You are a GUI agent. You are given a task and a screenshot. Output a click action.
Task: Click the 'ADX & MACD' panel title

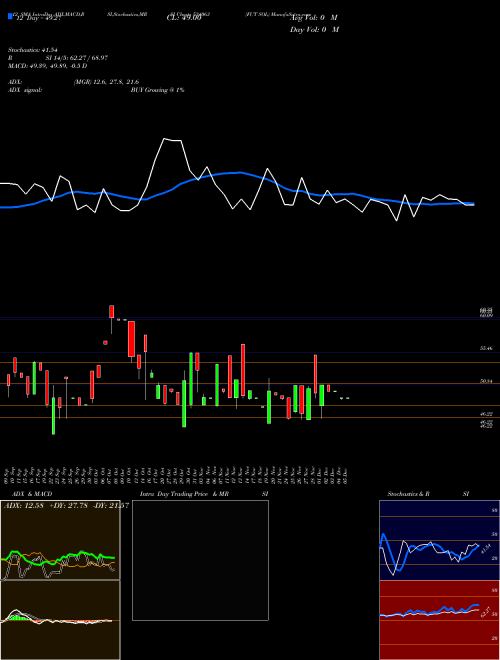(32, 494)
